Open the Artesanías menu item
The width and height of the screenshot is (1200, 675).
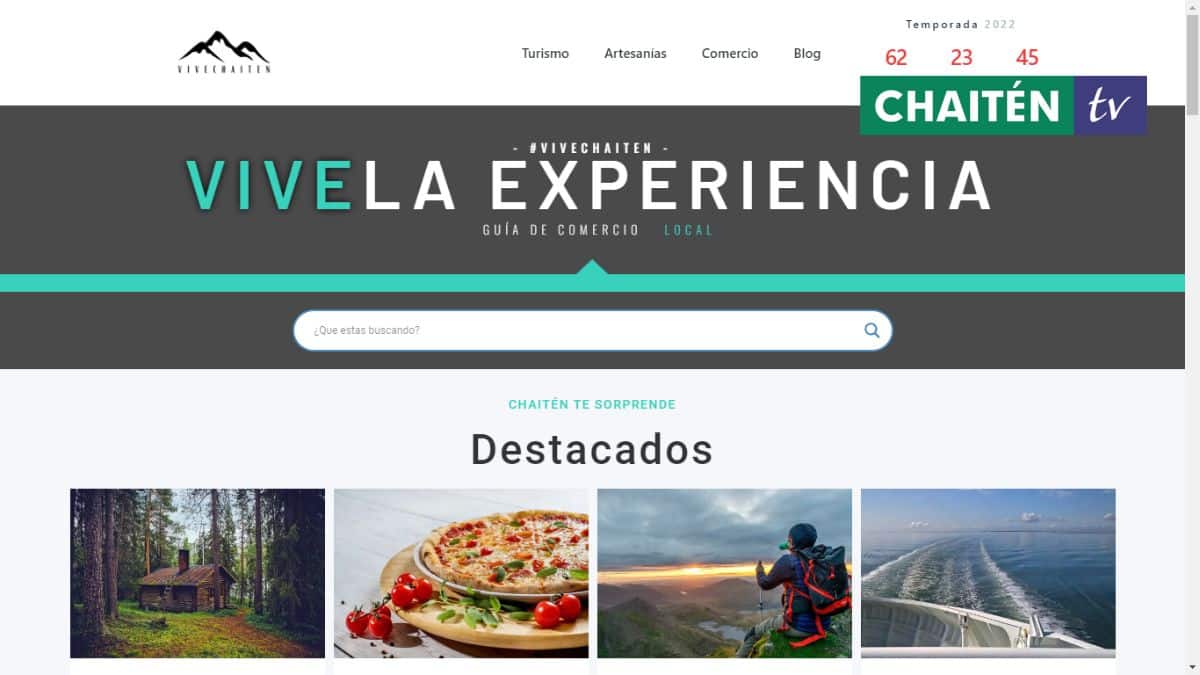[x=635, y=54]
